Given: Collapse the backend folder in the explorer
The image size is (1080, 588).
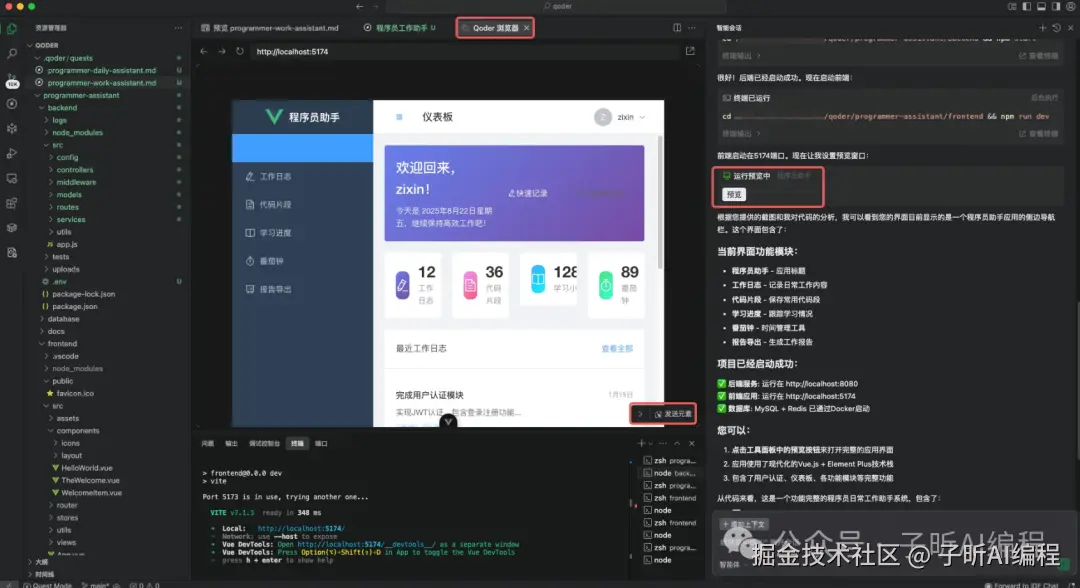Looking at the screenshot, I should [x=60, y=107].
